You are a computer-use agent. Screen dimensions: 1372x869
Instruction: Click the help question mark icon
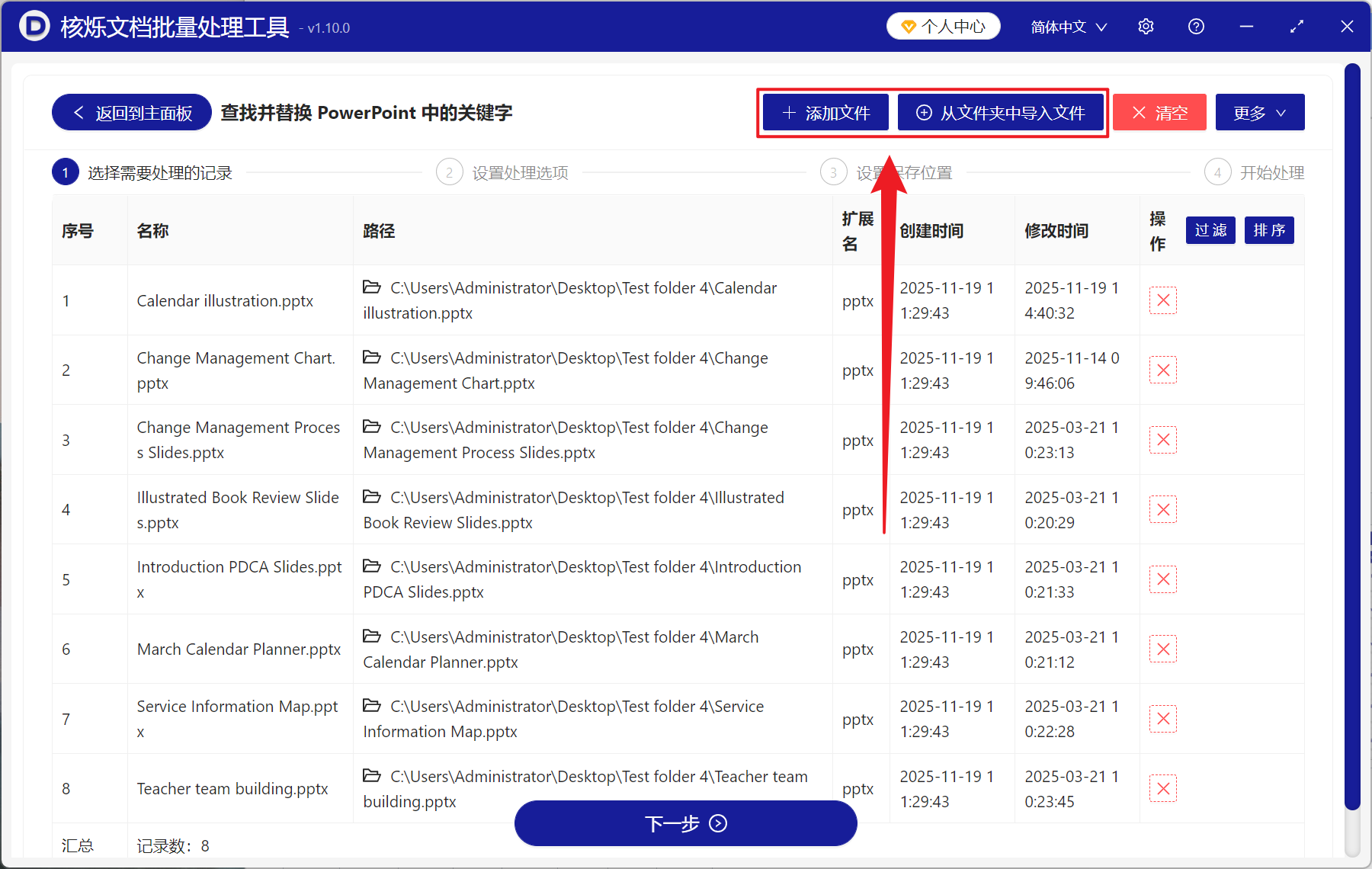[1196, 26]
